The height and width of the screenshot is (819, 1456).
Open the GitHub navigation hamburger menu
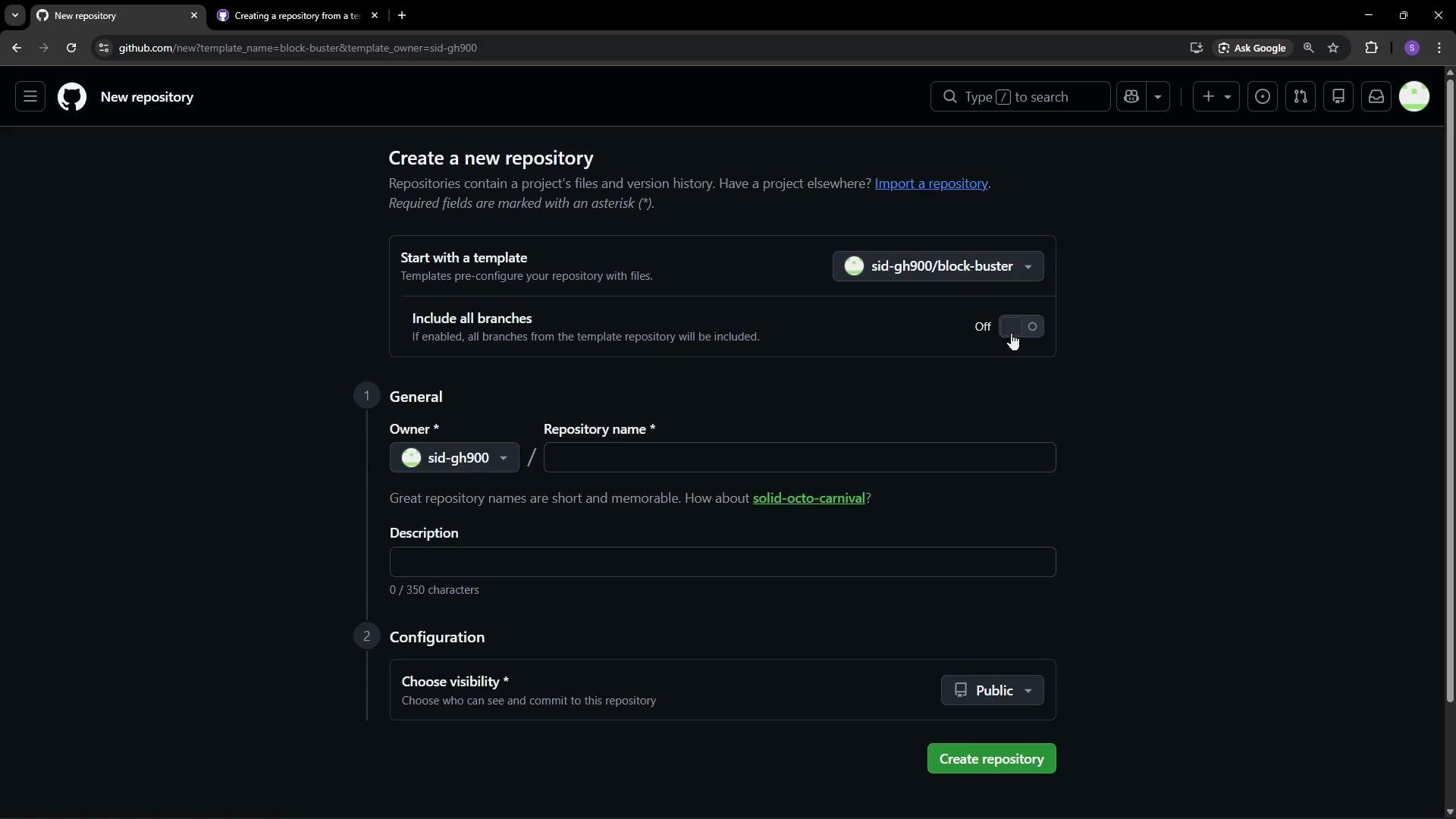(x=30, y=97)
